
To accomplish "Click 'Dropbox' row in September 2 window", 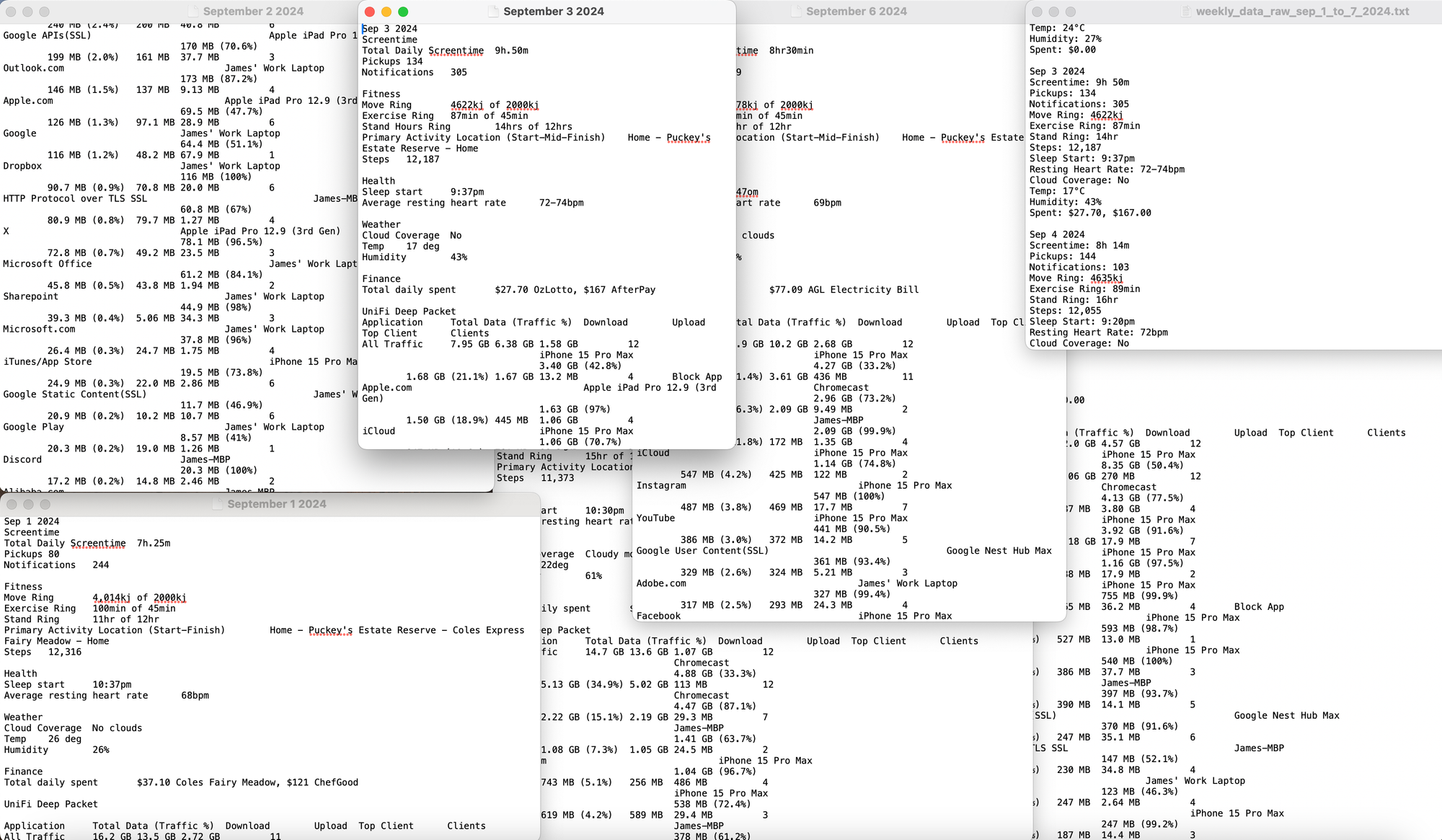I will point(22,166).
